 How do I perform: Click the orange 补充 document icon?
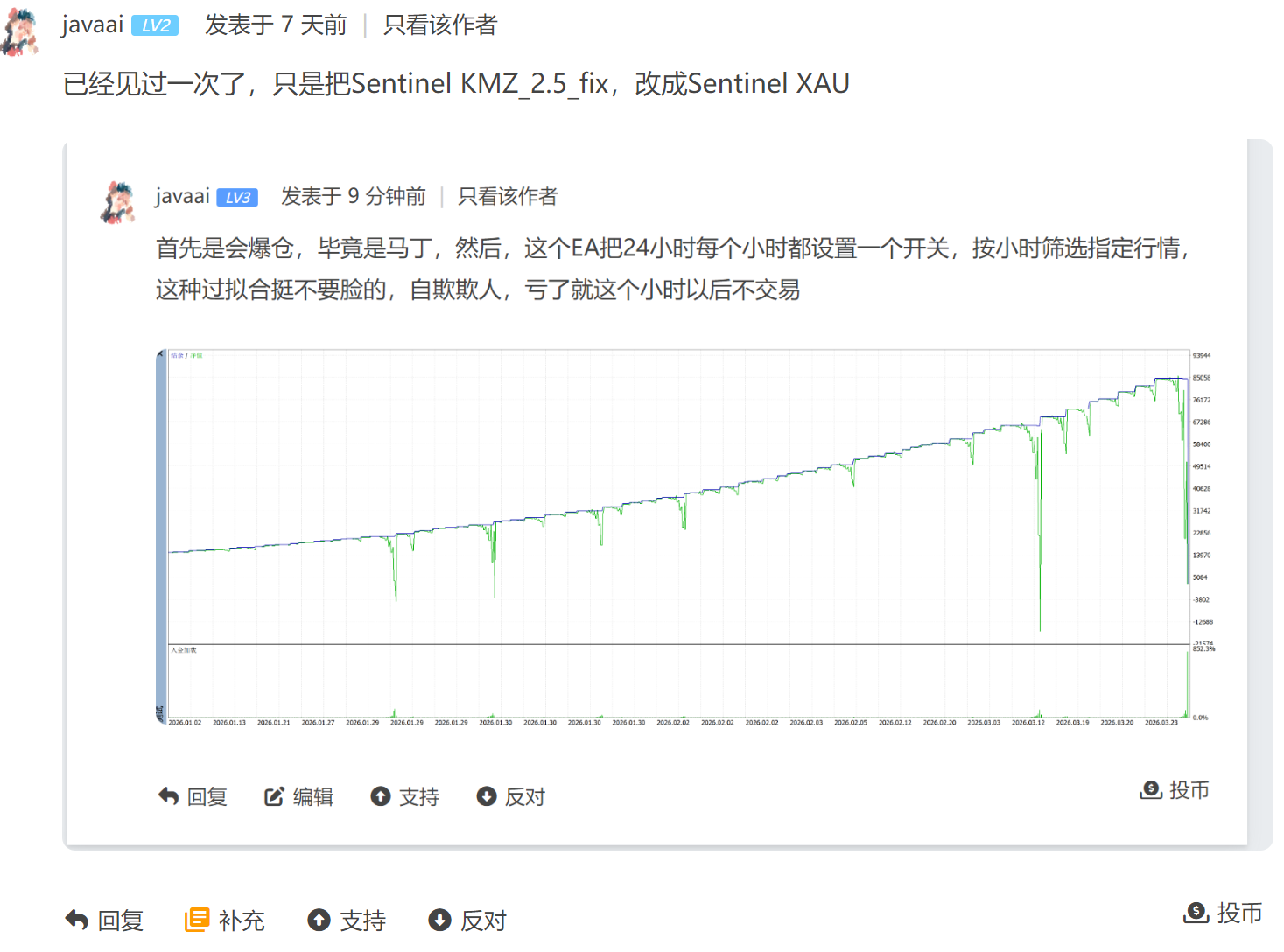pos(197,920)
